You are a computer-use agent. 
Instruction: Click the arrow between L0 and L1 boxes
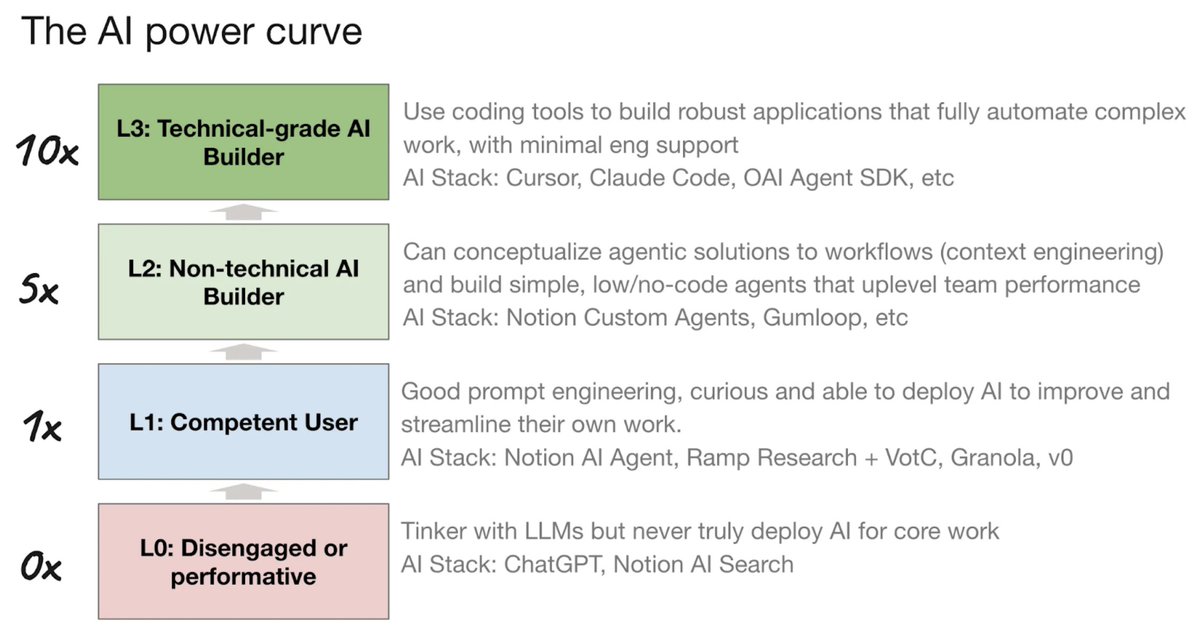[x=242, y=491]
